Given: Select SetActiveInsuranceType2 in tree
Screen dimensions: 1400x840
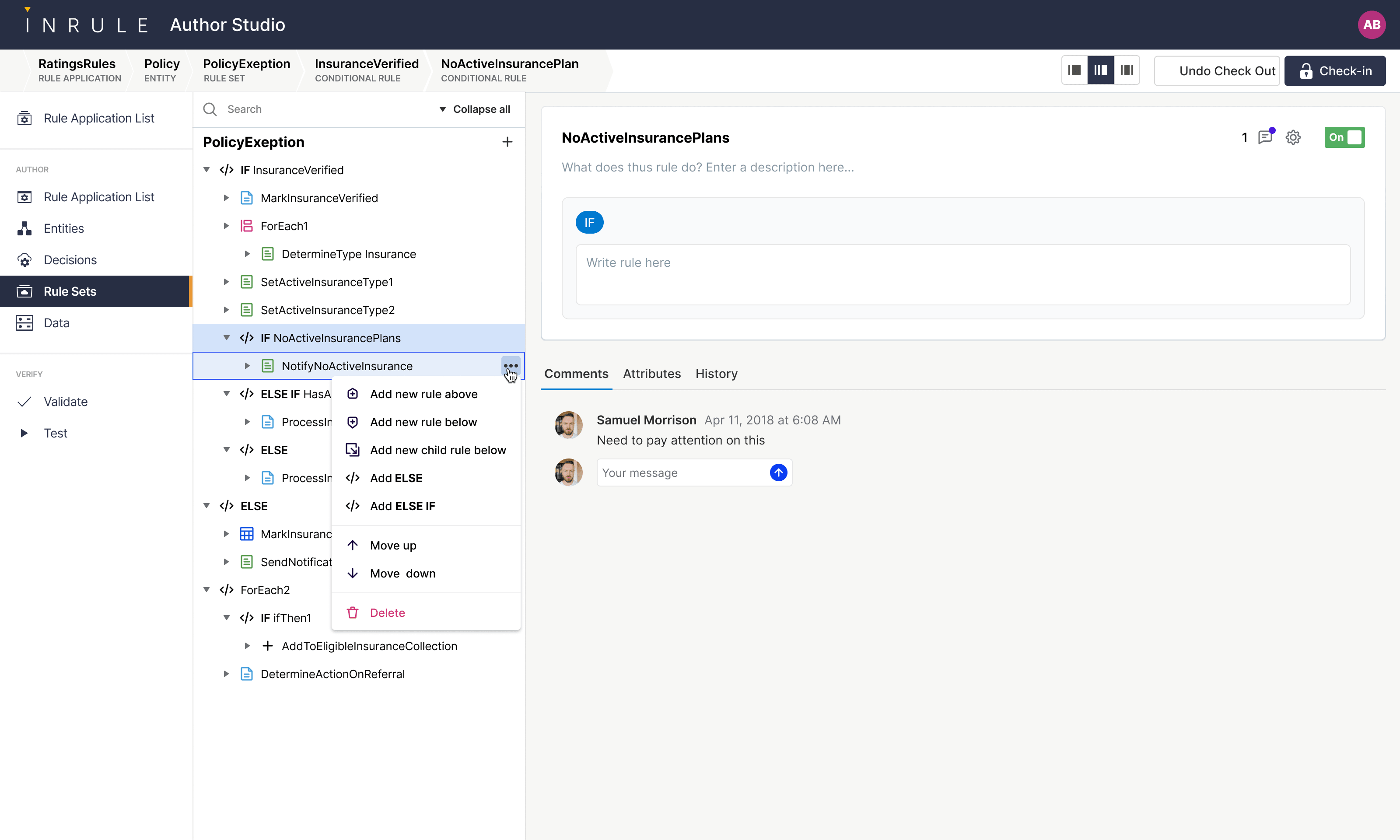Looking at the screenshot, I should 359,310.
